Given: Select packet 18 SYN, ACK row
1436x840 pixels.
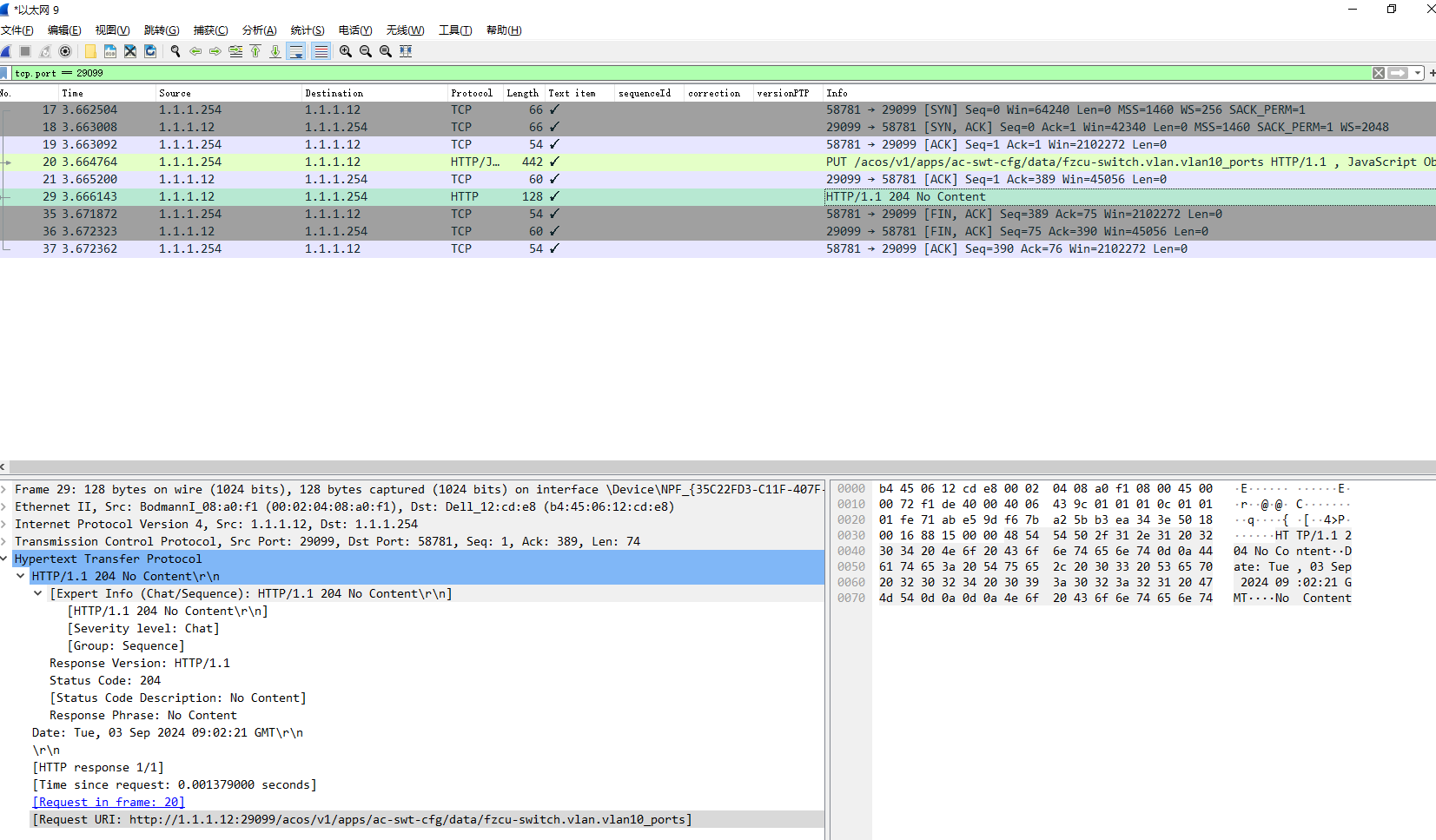Looking at the screenshot, I should click(x=718, y=127).
